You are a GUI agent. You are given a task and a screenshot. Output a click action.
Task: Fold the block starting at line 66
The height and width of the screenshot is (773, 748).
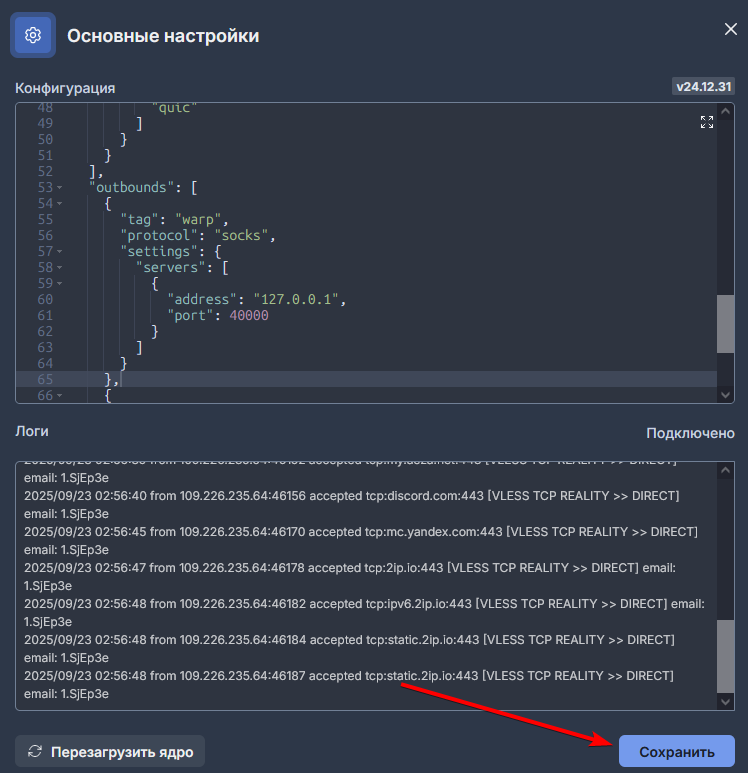59,396
